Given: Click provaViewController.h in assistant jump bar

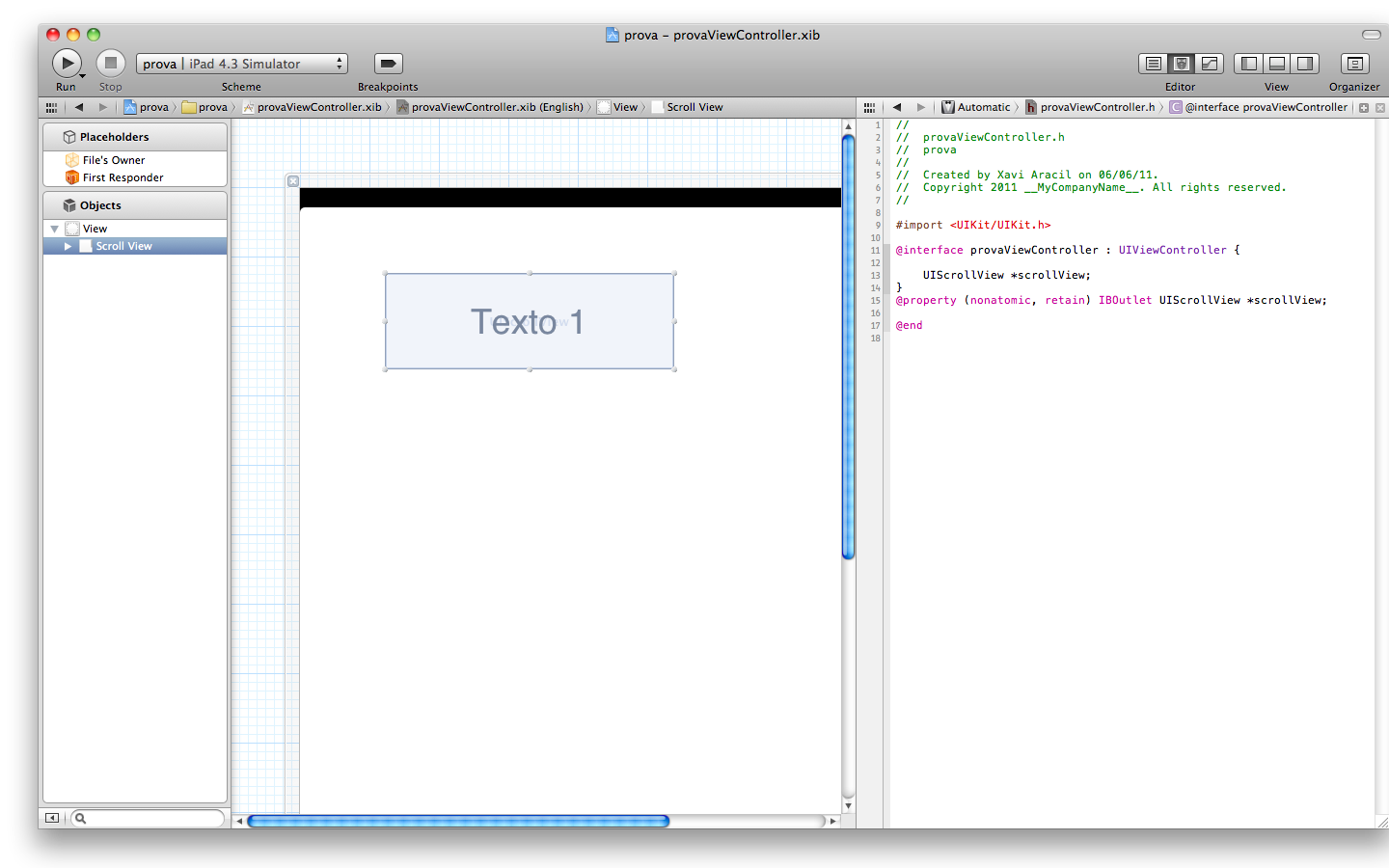Looking at the screenshot, I should tap(1090, 107).
